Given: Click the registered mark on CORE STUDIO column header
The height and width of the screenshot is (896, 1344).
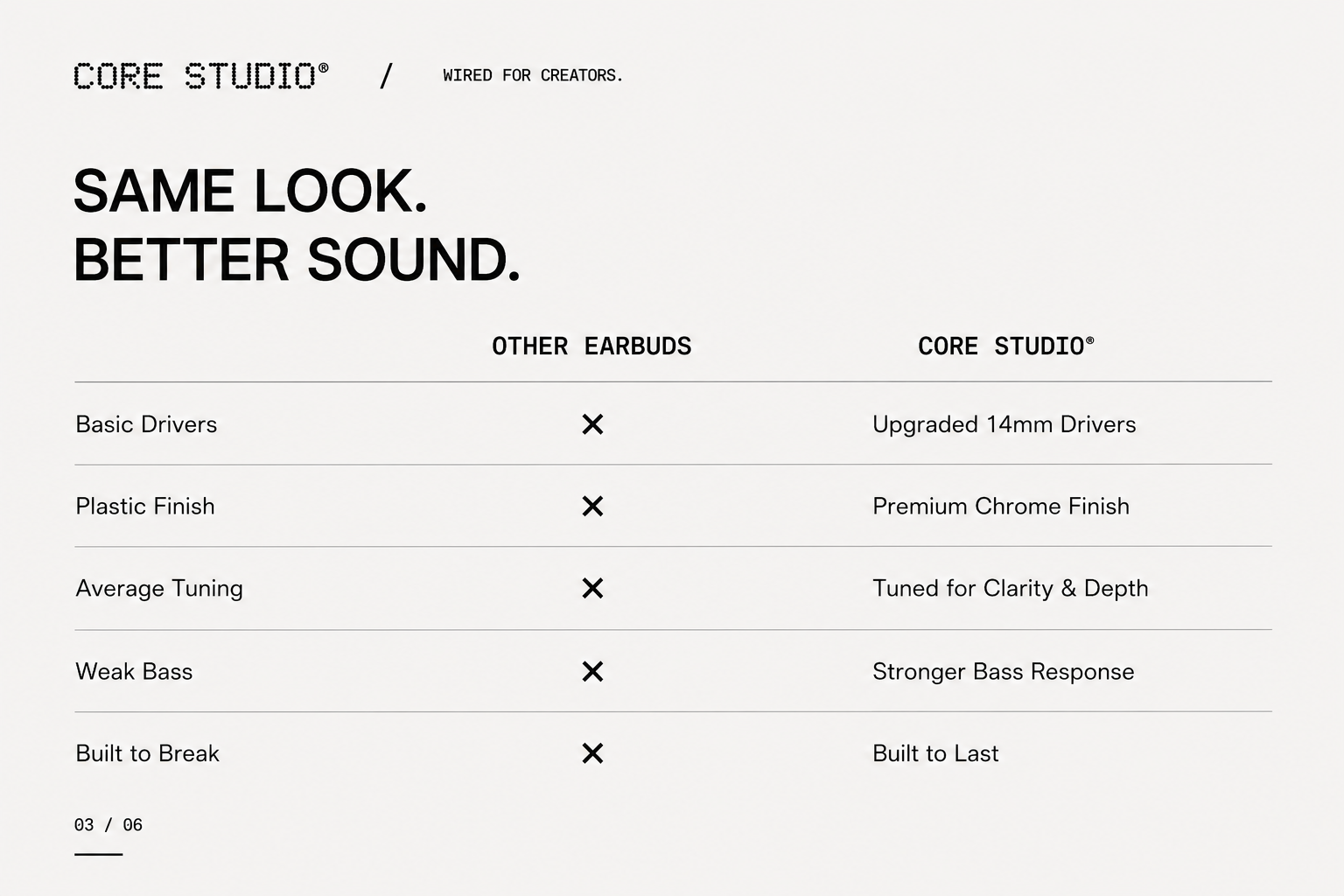Looking at the screenshot, I should tap(1089, 339).
